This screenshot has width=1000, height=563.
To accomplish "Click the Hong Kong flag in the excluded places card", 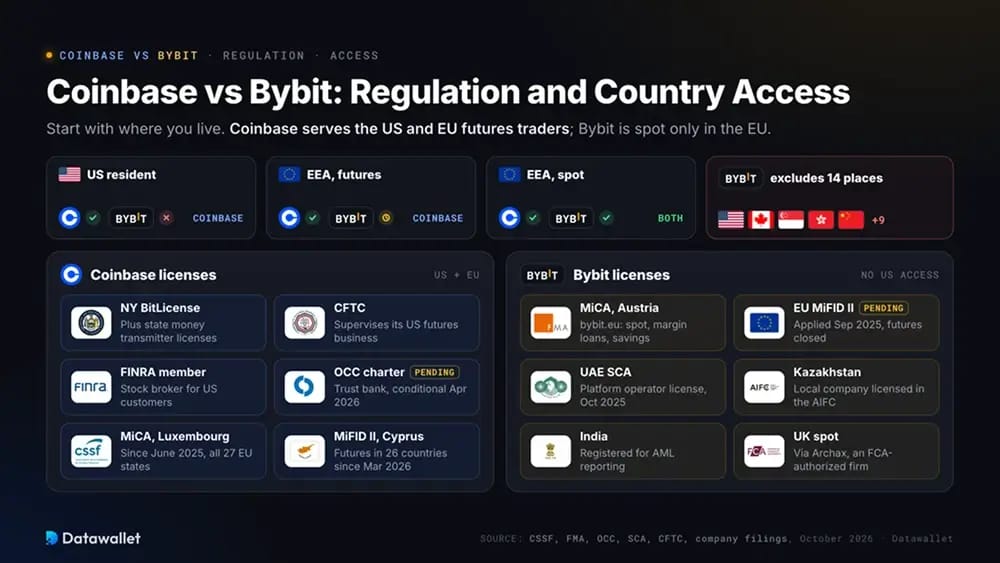I will pyautogui.click(x=821, y=220).
